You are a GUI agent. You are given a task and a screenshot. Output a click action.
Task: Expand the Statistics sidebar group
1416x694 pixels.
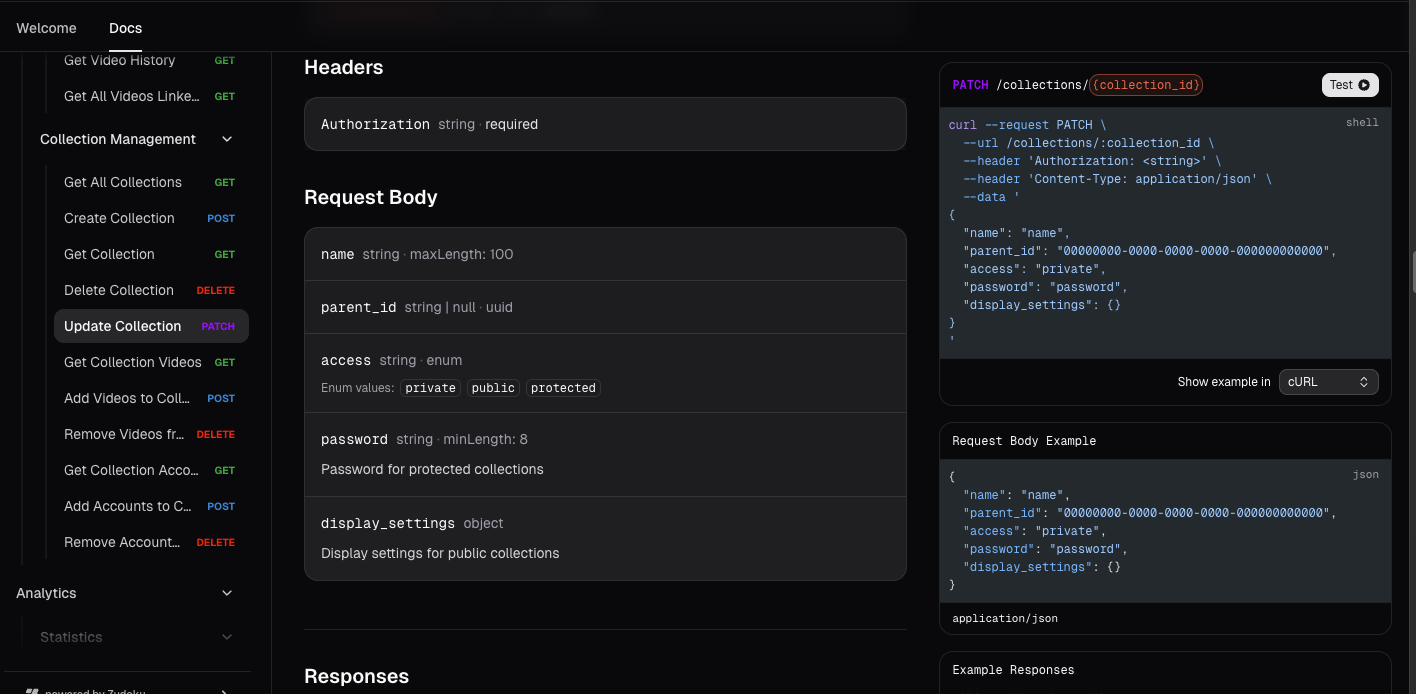click(x=227, y=637)
